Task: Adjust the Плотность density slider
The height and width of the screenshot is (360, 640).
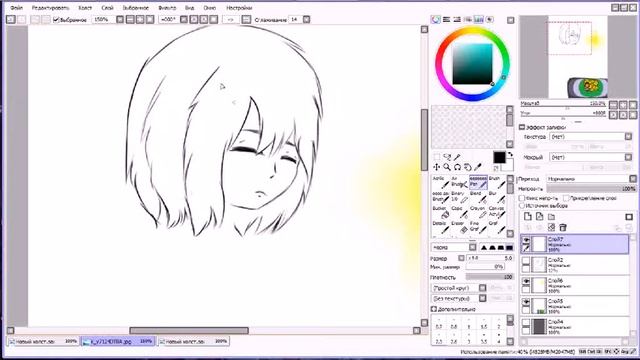Action: click(489, 277)
